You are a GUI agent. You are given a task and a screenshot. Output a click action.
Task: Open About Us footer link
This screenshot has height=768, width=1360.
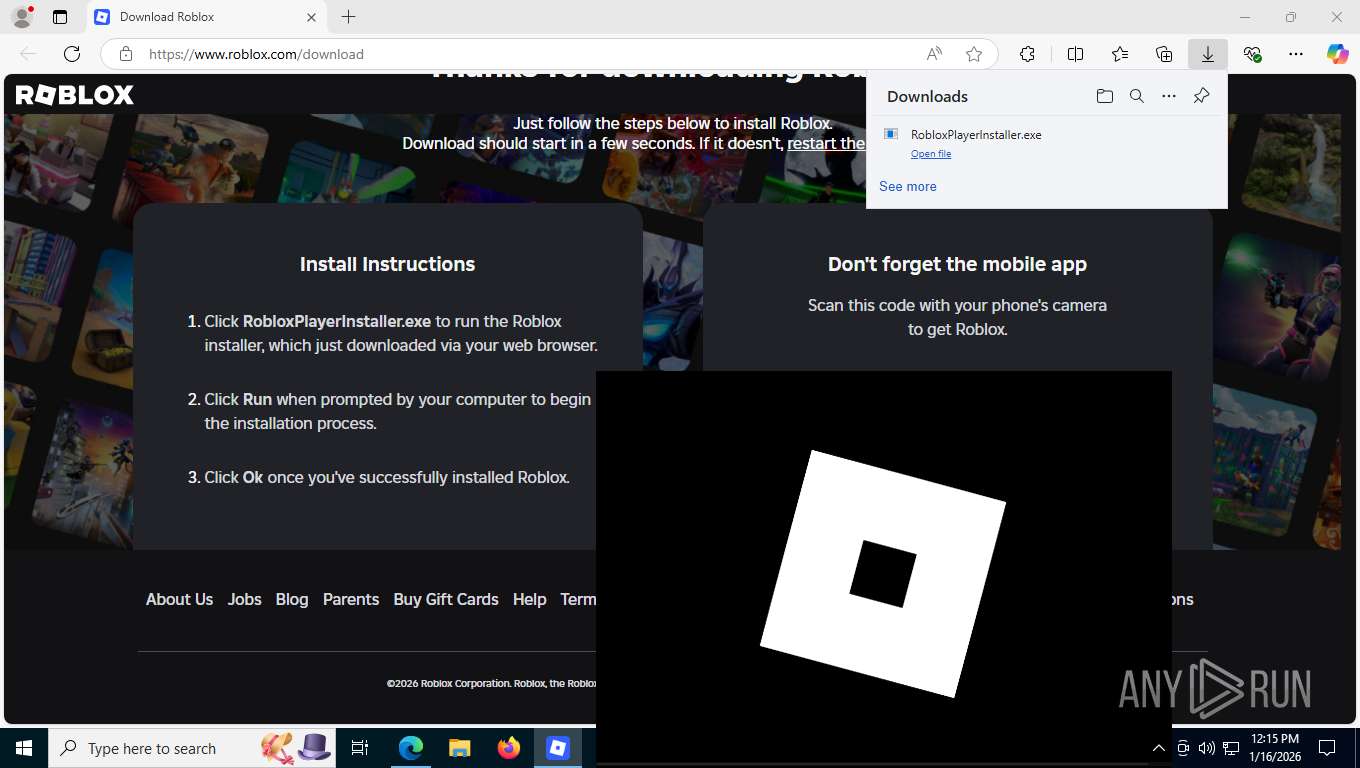point(179,599)
